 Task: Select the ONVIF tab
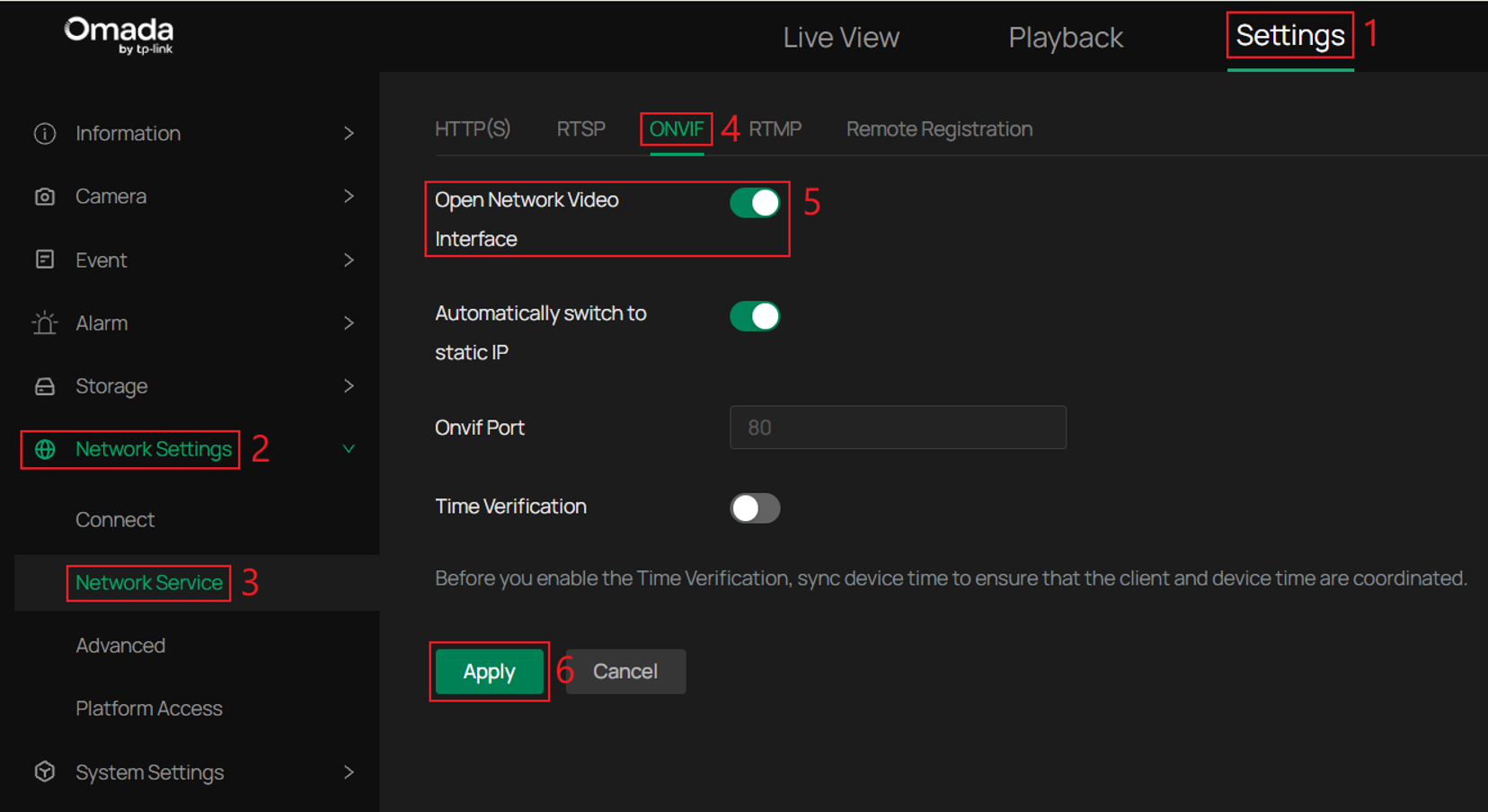pyautogui.click(x=677, y=129)
